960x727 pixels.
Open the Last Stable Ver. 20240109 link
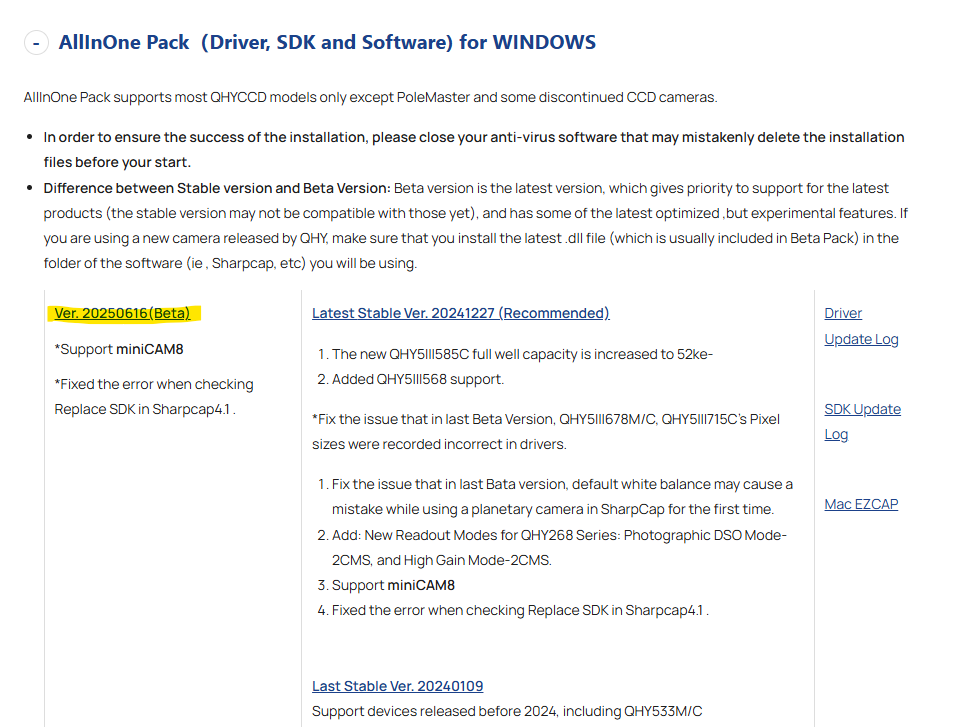pos(397,686)
